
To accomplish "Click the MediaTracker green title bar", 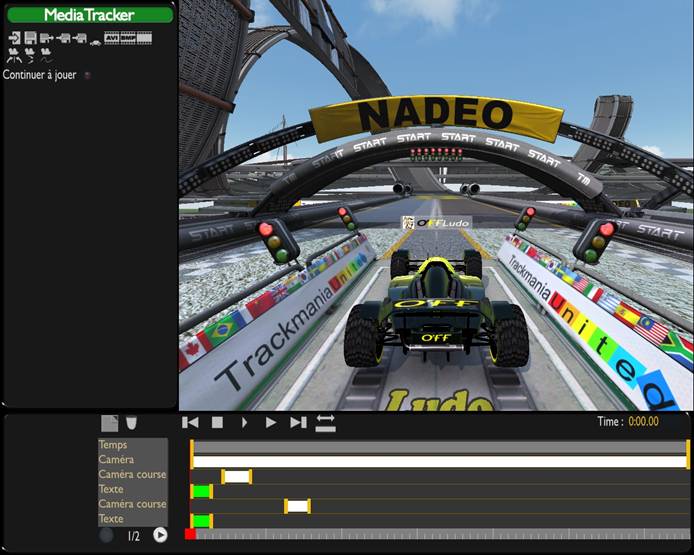I will point(90,15).
